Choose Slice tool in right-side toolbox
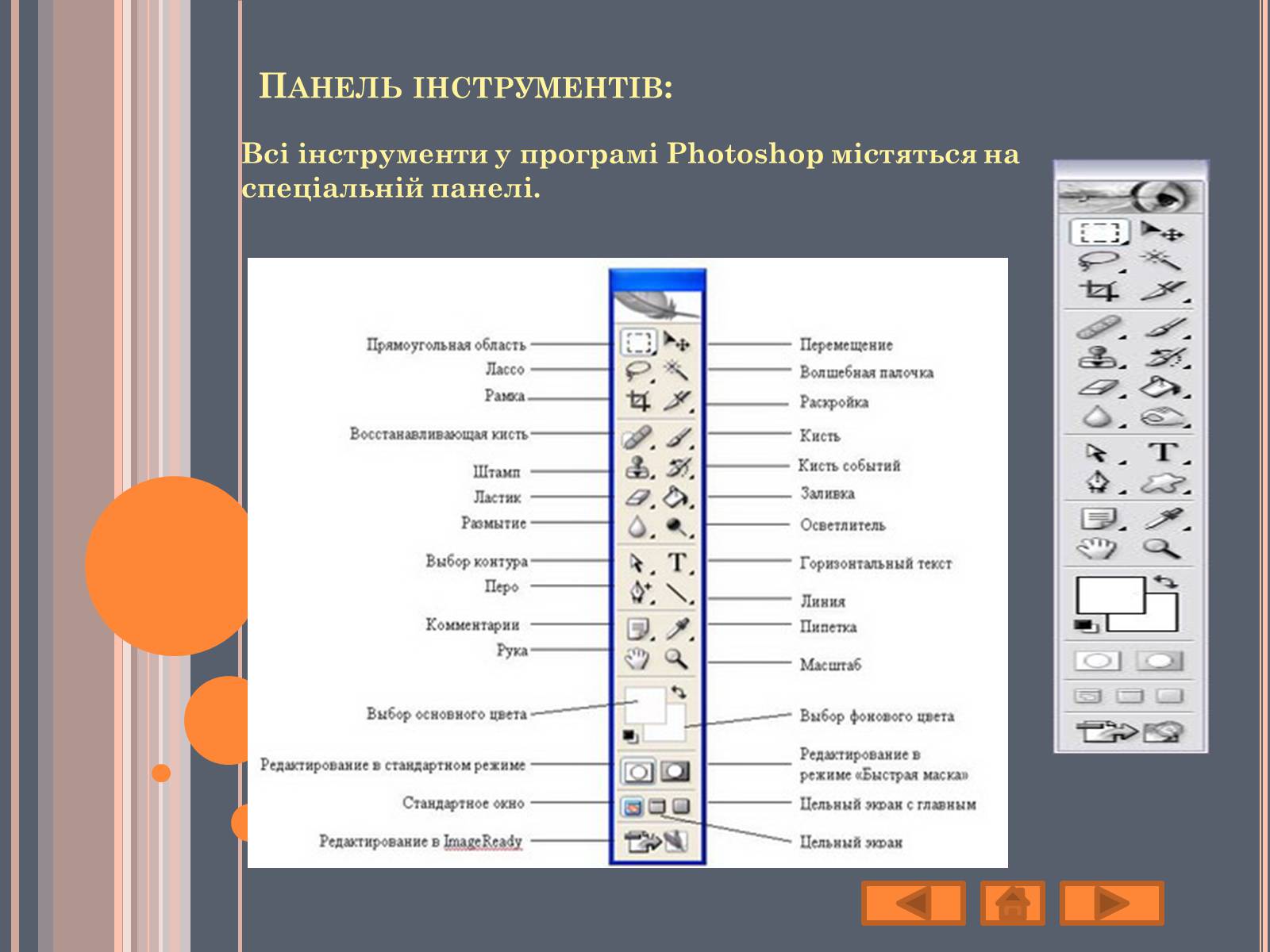The width and height of the screenshot is (1270, 952). (x=1164, y=291)
